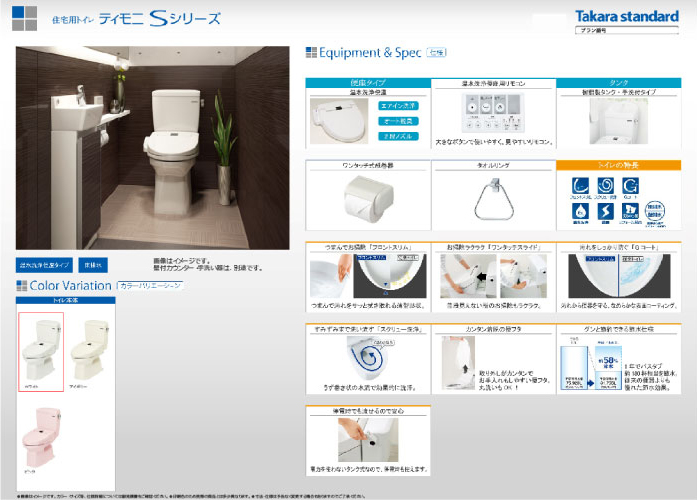This screenshot has width=697, height=500.
Task: Select the white toilet color variation
Action: tap(41, 352)
